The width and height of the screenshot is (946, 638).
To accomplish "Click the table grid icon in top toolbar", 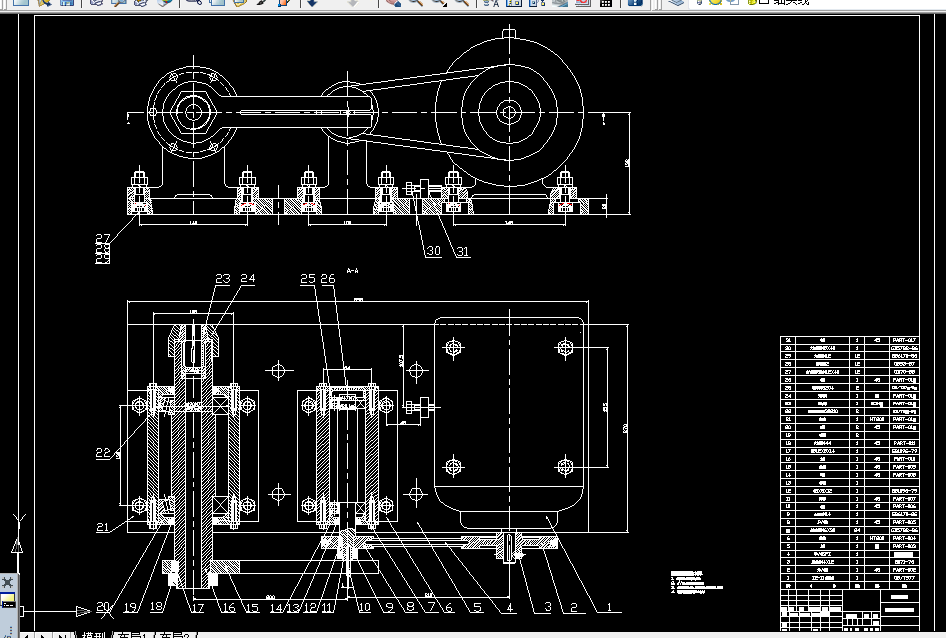I will pos(606,2).
